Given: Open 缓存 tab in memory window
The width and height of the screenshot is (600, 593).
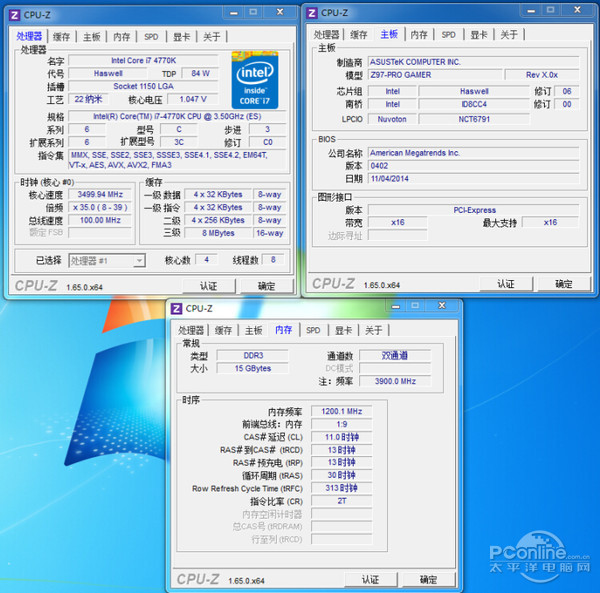Looking at the screenshot, I should (223, 330).
